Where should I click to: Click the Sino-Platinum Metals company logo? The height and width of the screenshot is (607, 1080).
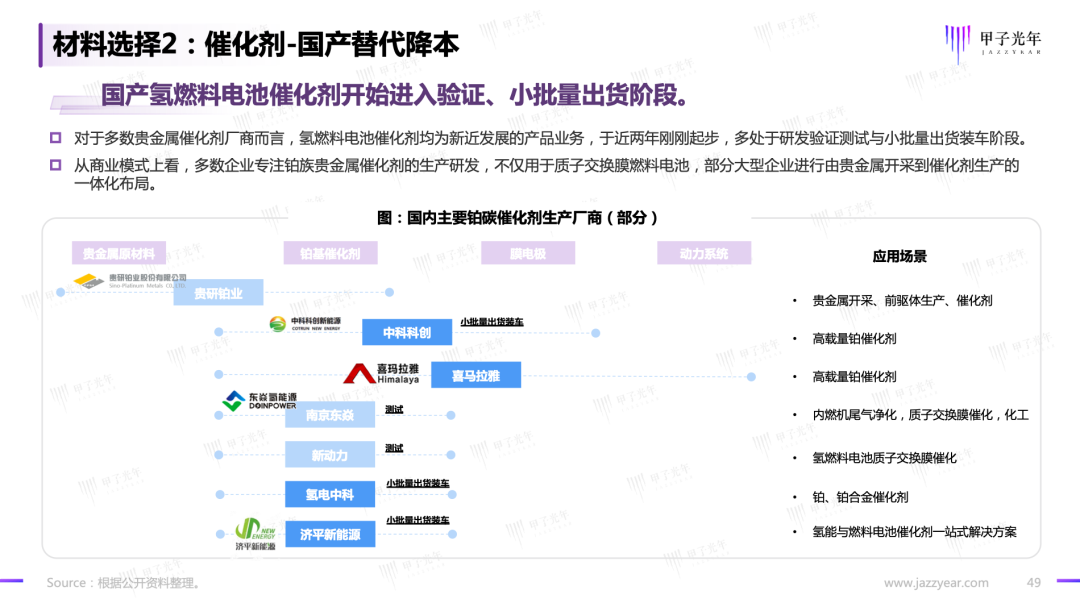point(130,281)
